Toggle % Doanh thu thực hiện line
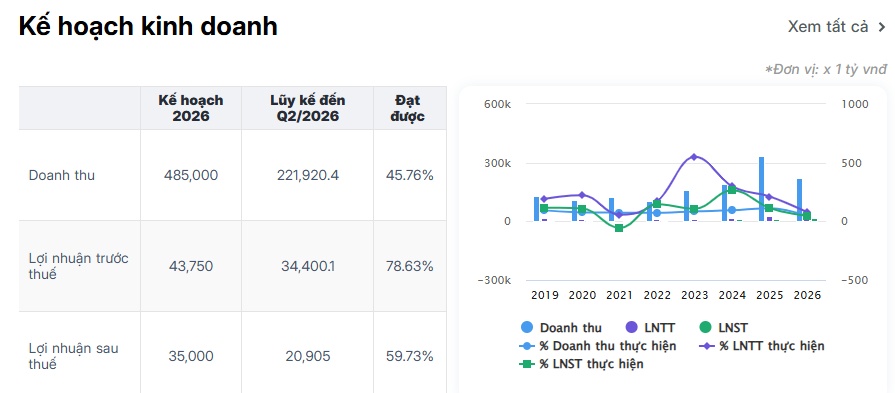 click(598, 346)
